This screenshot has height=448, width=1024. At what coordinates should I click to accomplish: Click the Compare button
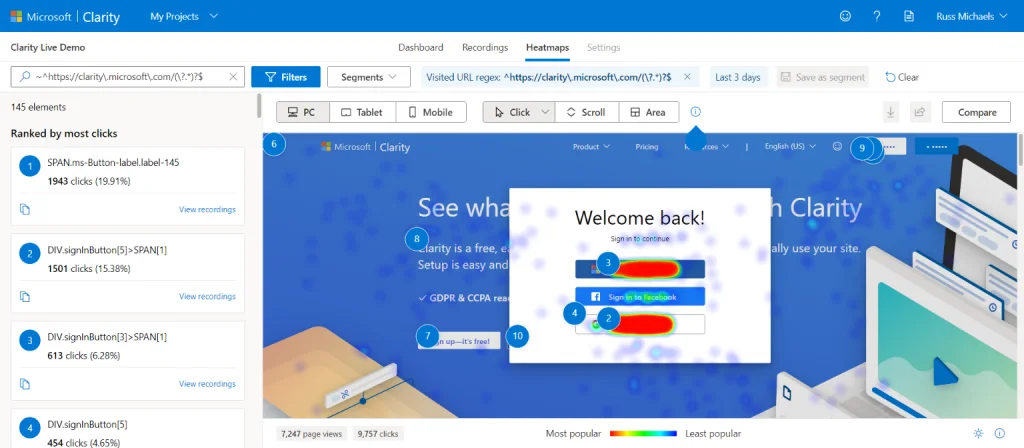976,112
